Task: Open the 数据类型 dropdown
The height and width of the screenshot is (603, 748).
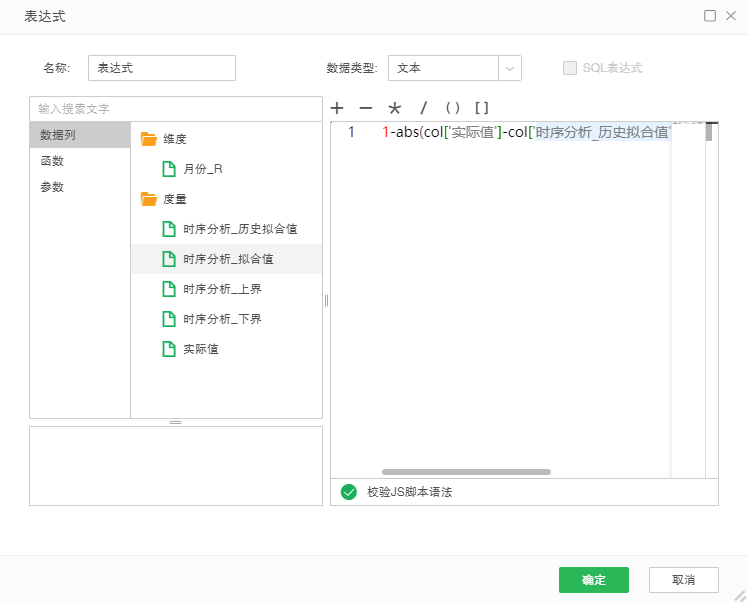Action: point(510,68)
